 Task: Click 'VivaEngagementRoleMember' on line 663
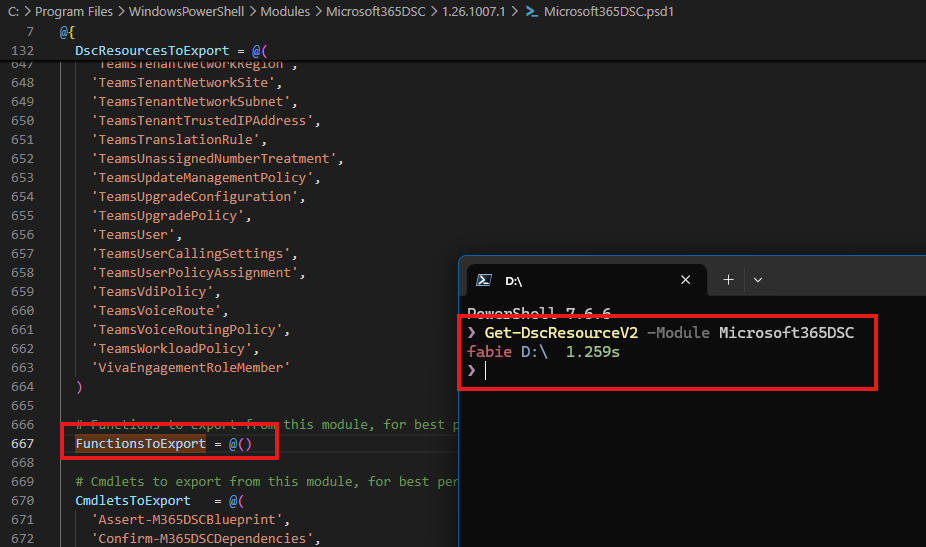191,367
